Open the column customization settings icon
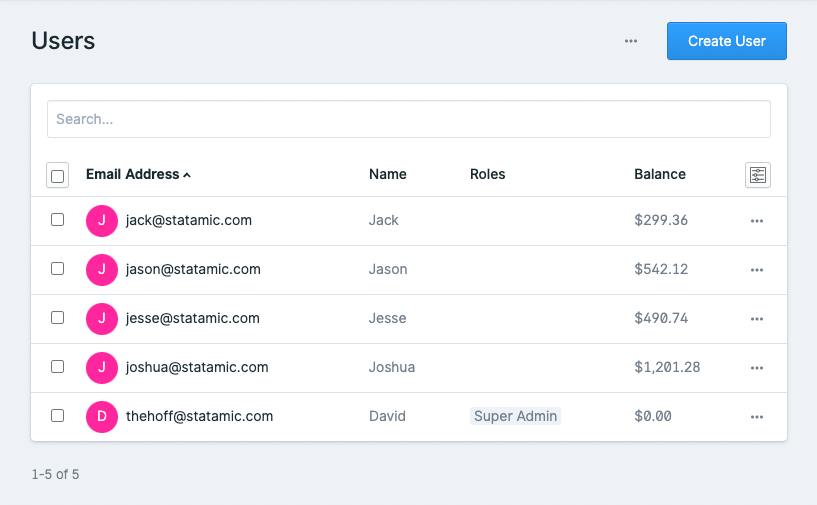The image size is (817, 505). pos(757,175)
